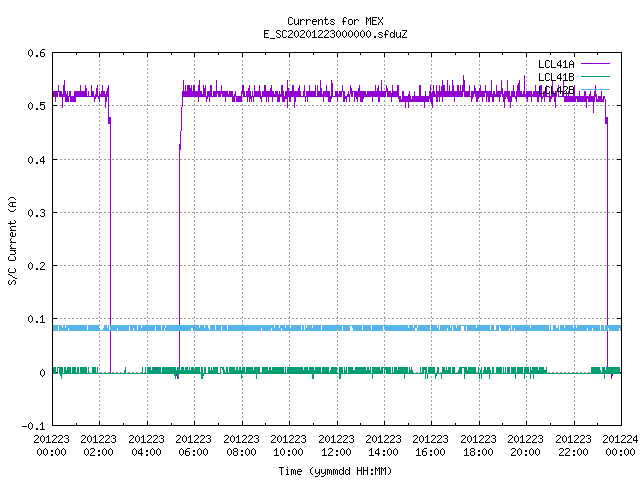Click the x-axis label "Time (yymmdd HH:MM)"
The width and height of the screenshot is (640, 480).
coord(335,471)
